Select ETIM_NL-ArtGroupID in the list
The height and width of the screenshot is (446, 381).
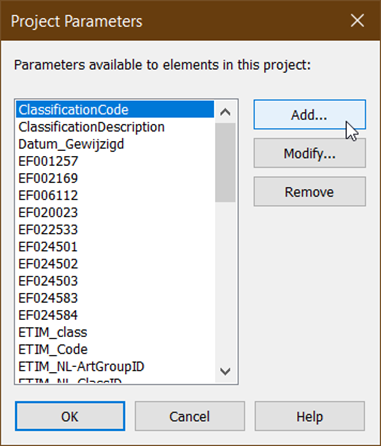tap(115, 367)
